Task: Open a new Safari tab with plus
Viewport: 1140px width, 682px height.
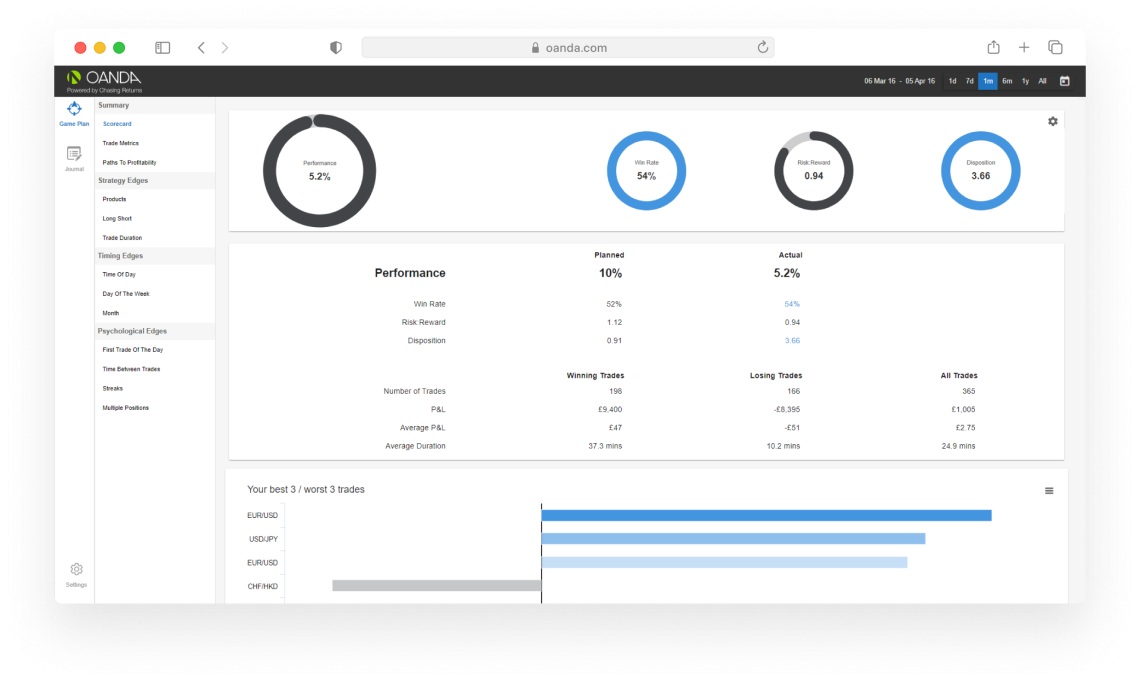Action: tap(1024, 48)
